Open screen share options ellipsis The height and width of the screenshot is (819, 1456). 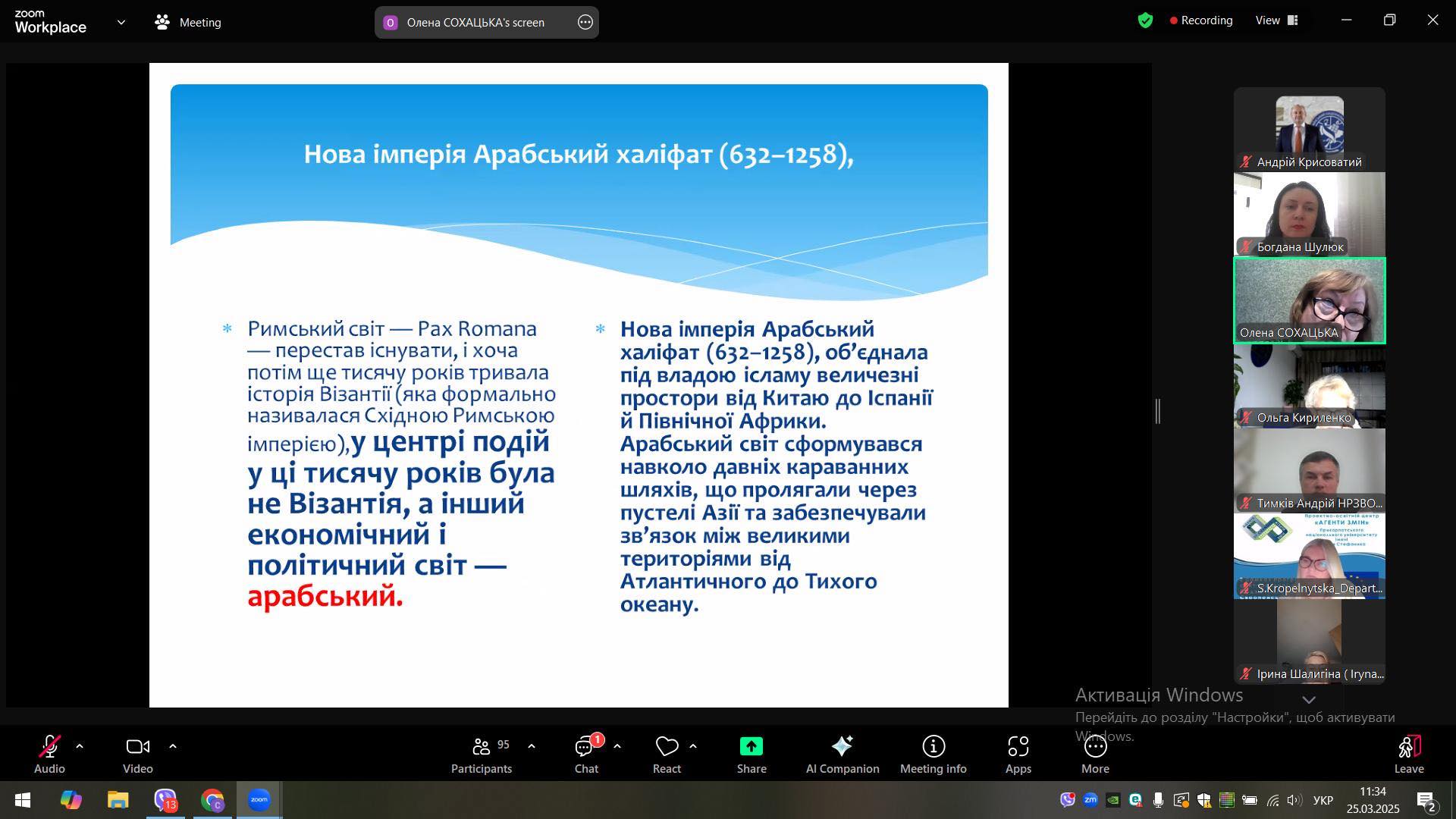(585, 23)
